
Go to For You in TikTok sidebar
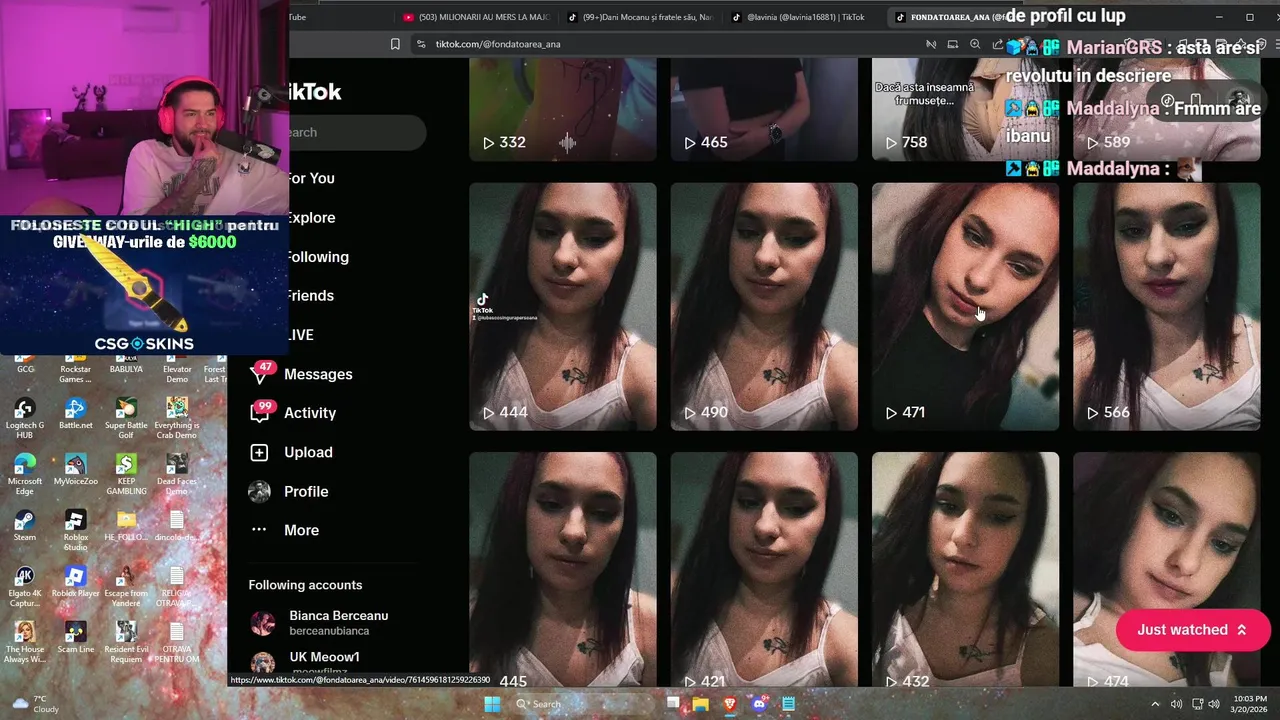click(310, 178)
